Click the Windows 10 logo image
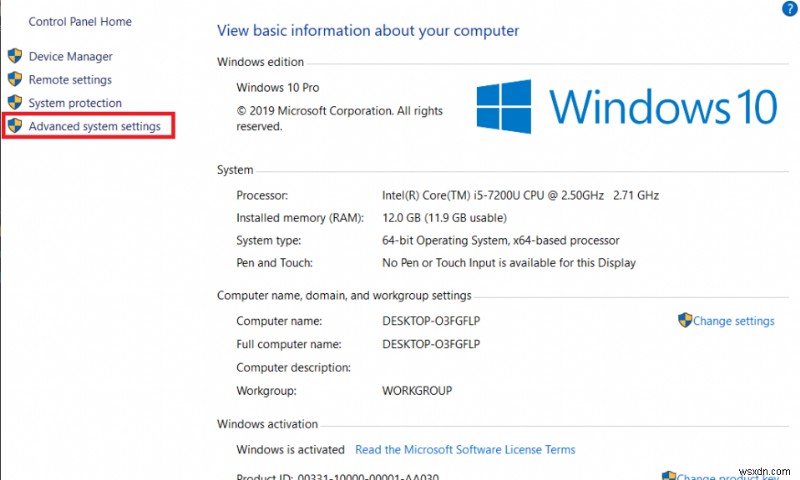The width and height of the screenshot is (800, 480). [x=627, y=106]
